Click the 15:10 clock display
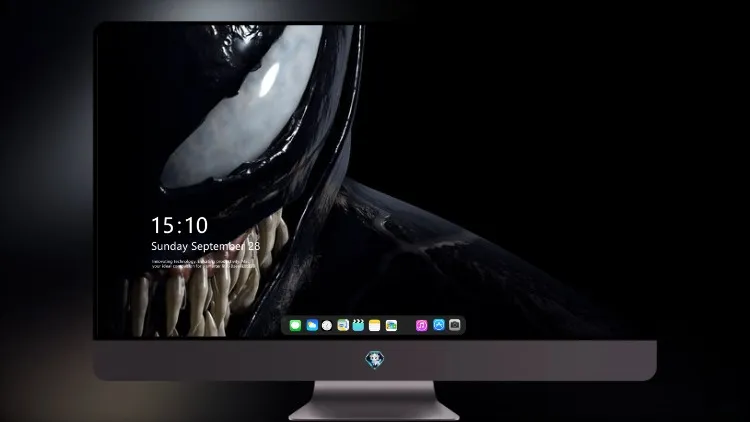The height and width of the screenshot is (422, 750). point(180,225)
